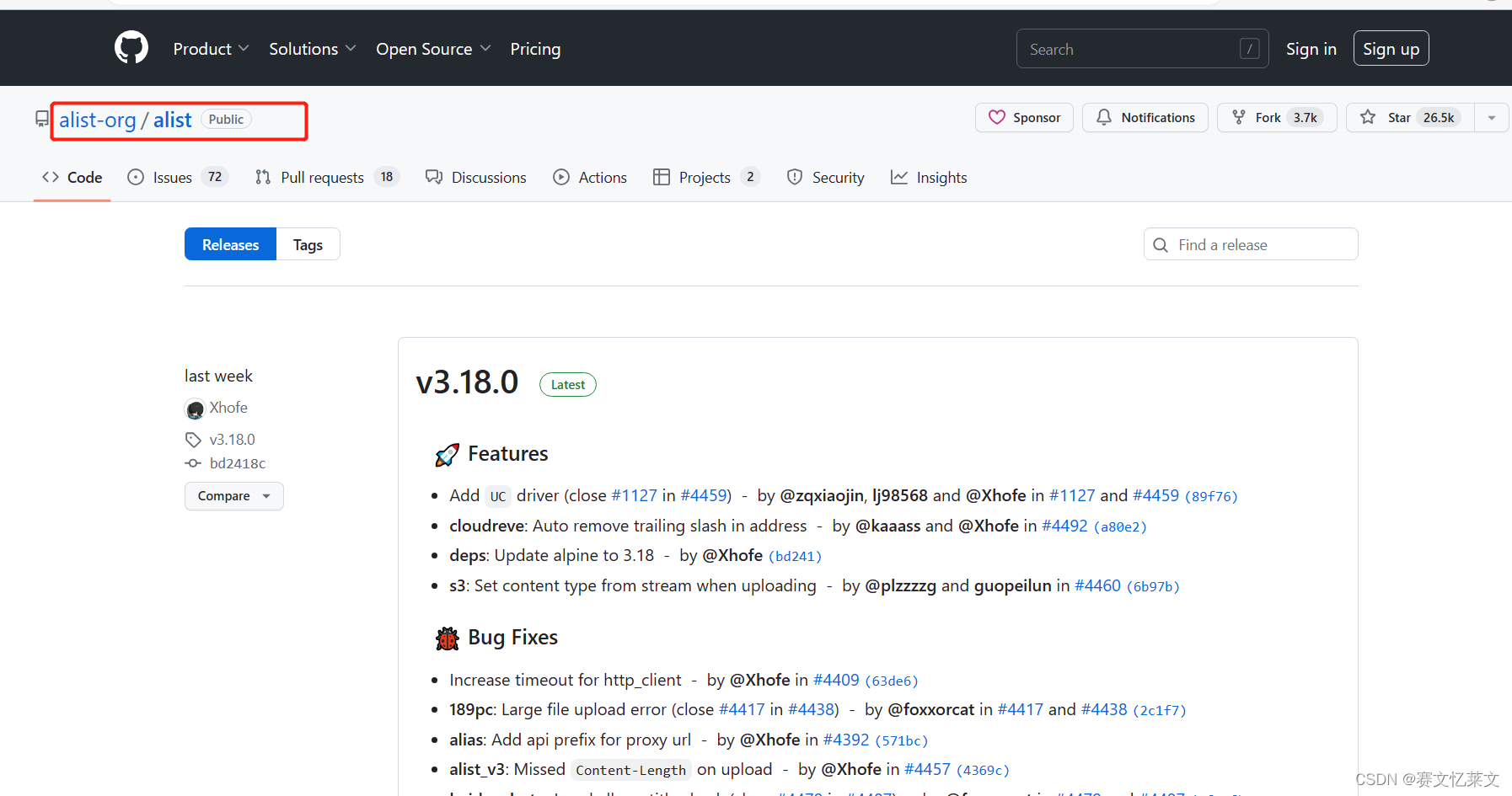The image size is (1512, 796).
Task: View the Insights tab
Action: coord(929,178)
